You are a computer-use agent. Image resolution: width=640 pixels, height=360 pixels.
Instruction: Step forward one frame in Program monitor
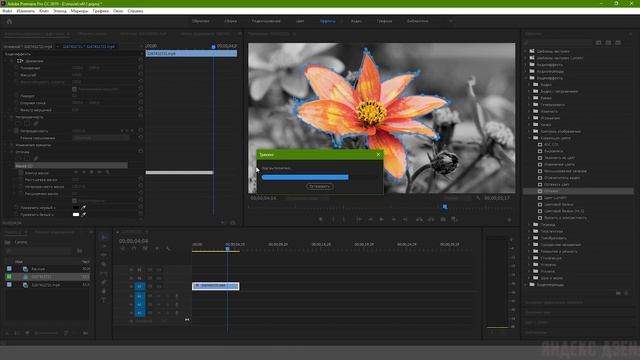(x=393, y=220)
